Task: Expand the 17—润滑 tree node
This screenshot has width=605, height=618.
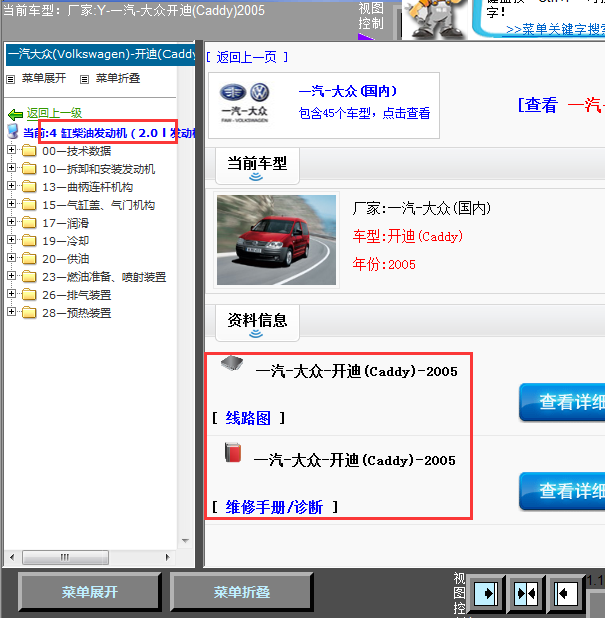Action: coord(11,222)
